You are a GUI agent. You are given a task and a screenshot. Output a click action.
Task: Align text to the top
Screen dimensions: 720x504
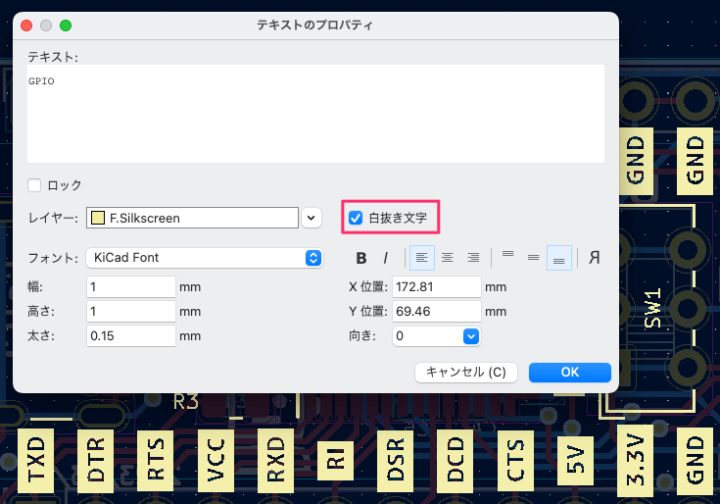coord(508,258)
